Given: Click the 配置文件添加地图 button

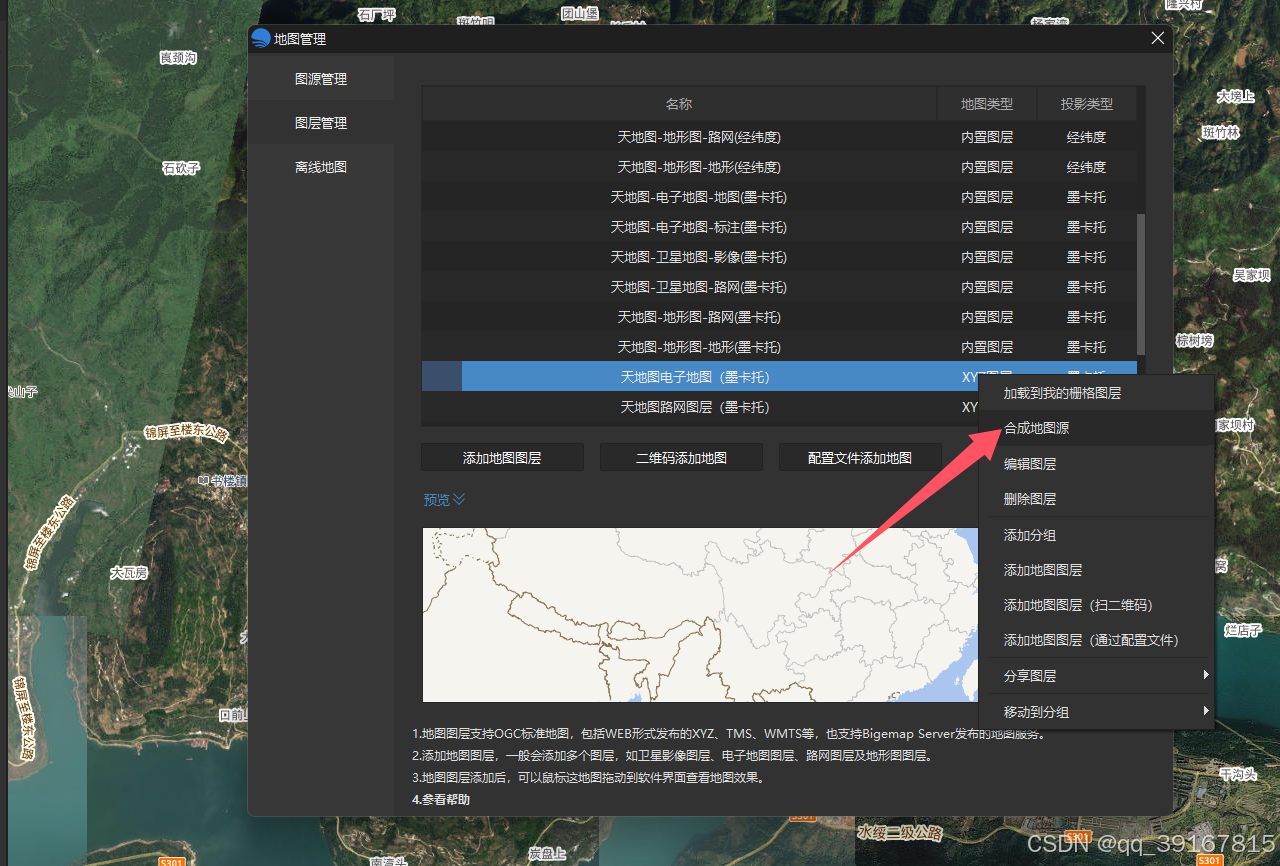Looking at the screenshot, I should pyautogui.click(x=860, y=458).
